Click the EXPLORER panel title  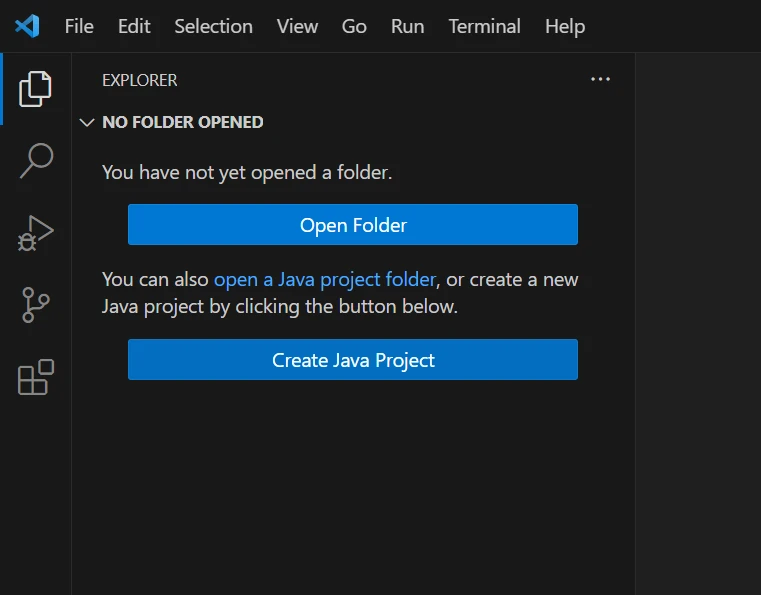[140, 80]
